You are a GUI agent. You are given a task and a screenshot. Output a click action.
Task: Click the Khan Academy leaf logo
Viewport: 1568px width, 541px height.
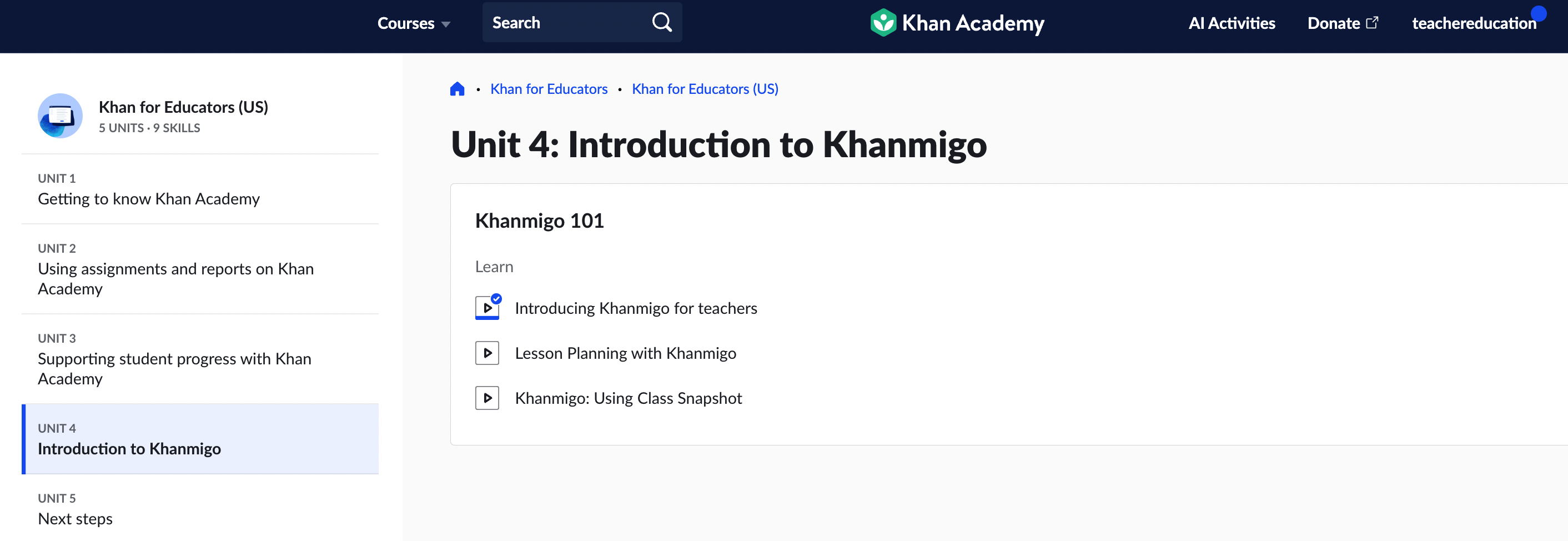click(x=883, y=23)
